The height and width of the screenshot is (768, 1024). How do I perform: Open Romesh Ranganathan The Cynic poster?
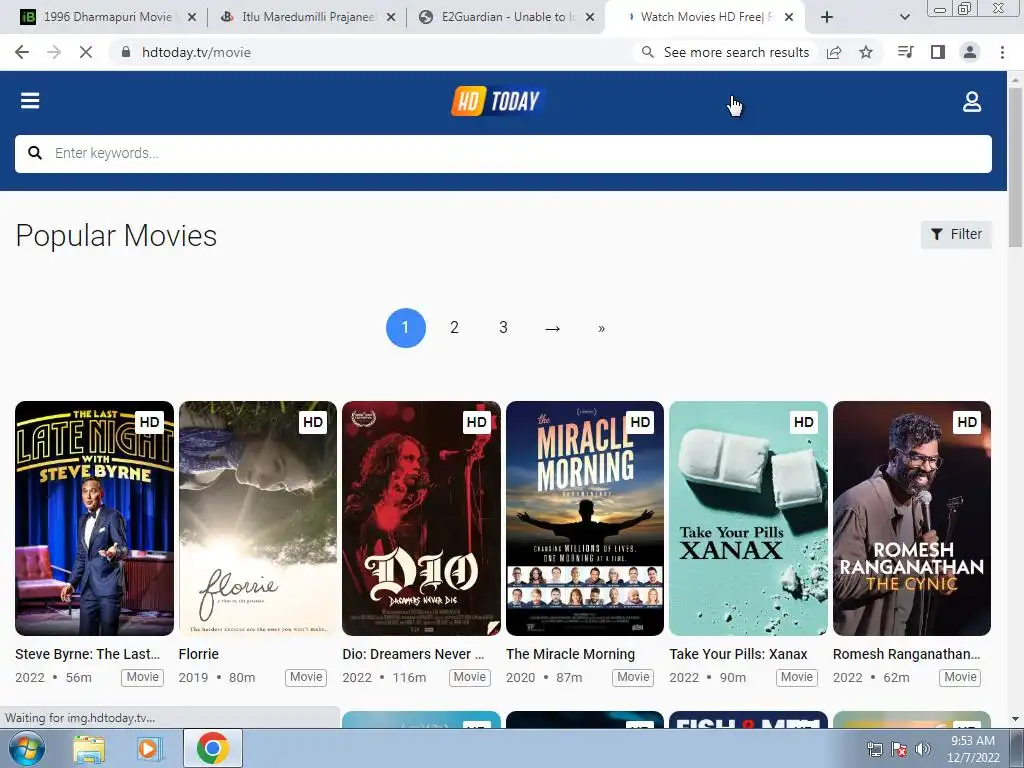pos(912,518)
